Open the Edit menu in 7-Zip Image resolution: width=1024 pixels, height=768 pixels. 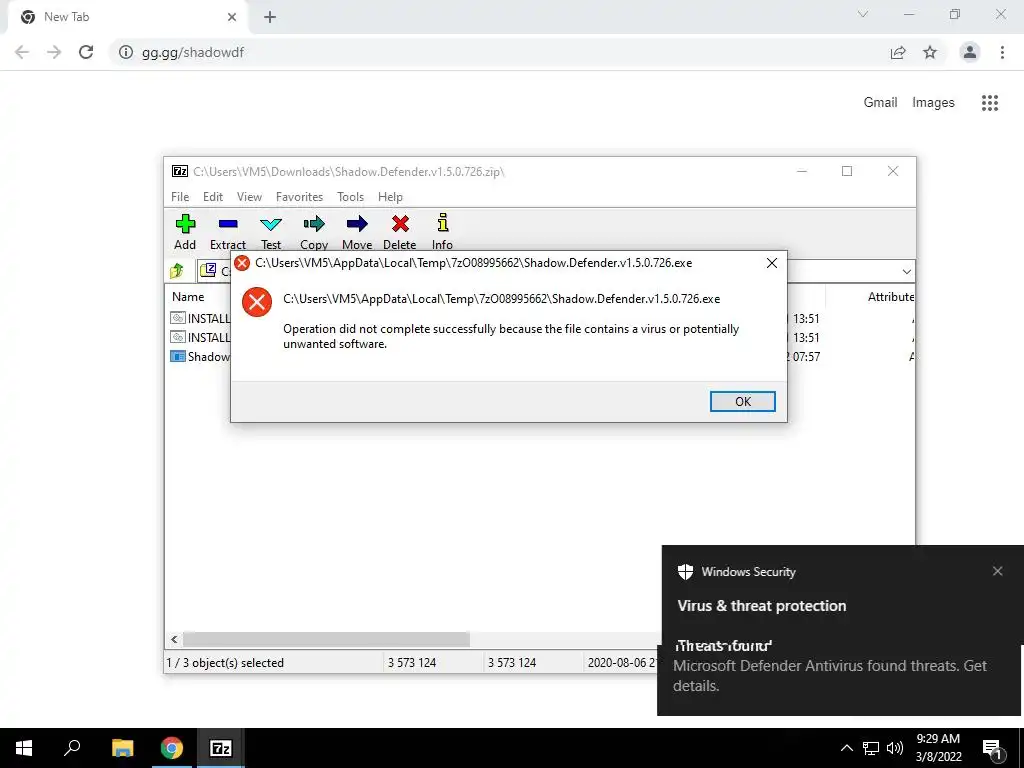point(213,197)
